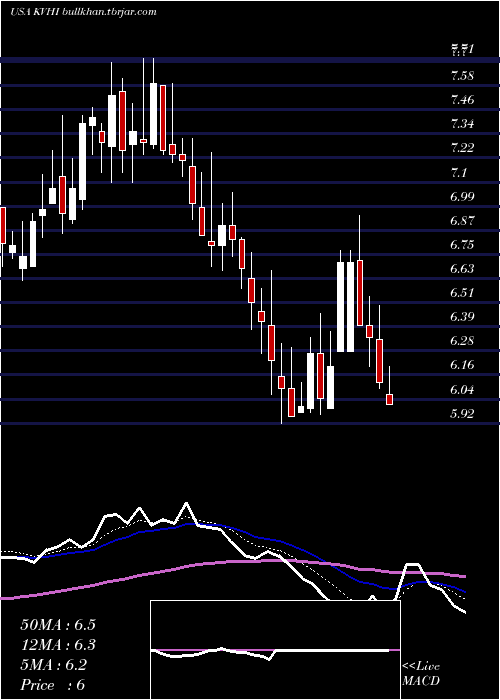
Task: Click the '5MA : 6.2' readout
Action: [x=54, y=665]
